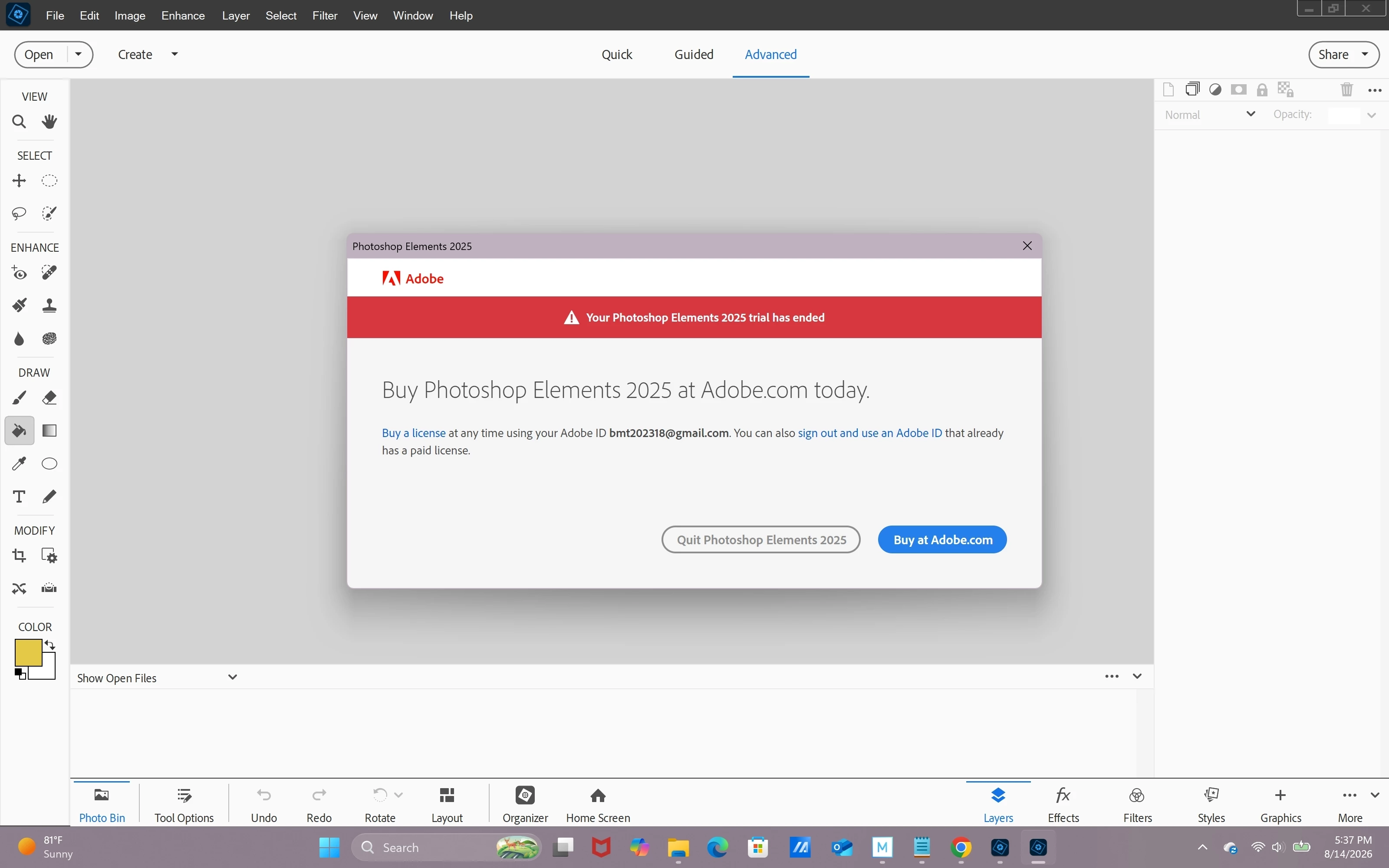The height and width of the screenshot is (868, 1389).
Task: Open the Open button dropdown arrow
Action: (79, 55)
